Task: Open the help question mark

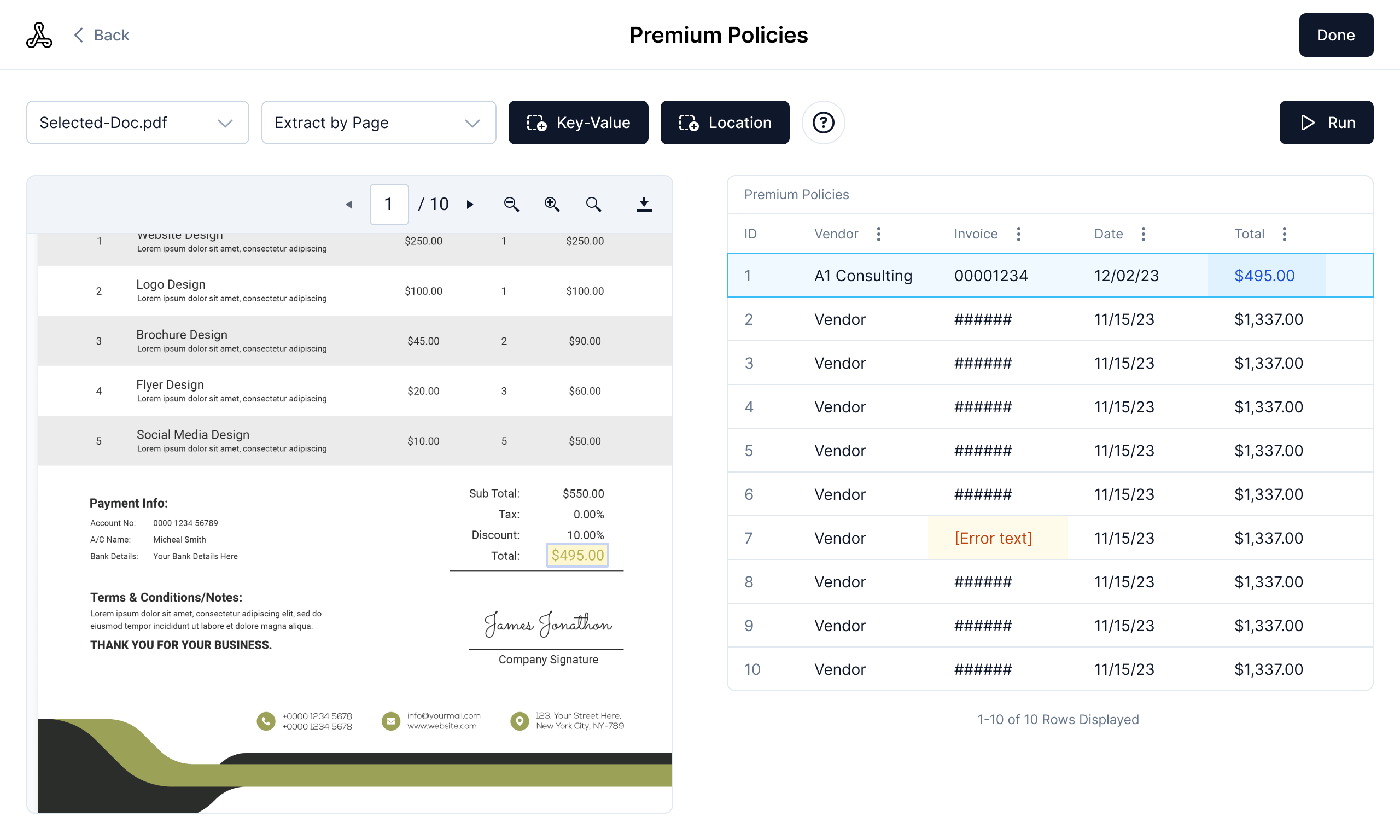Action: click(823, 123)
